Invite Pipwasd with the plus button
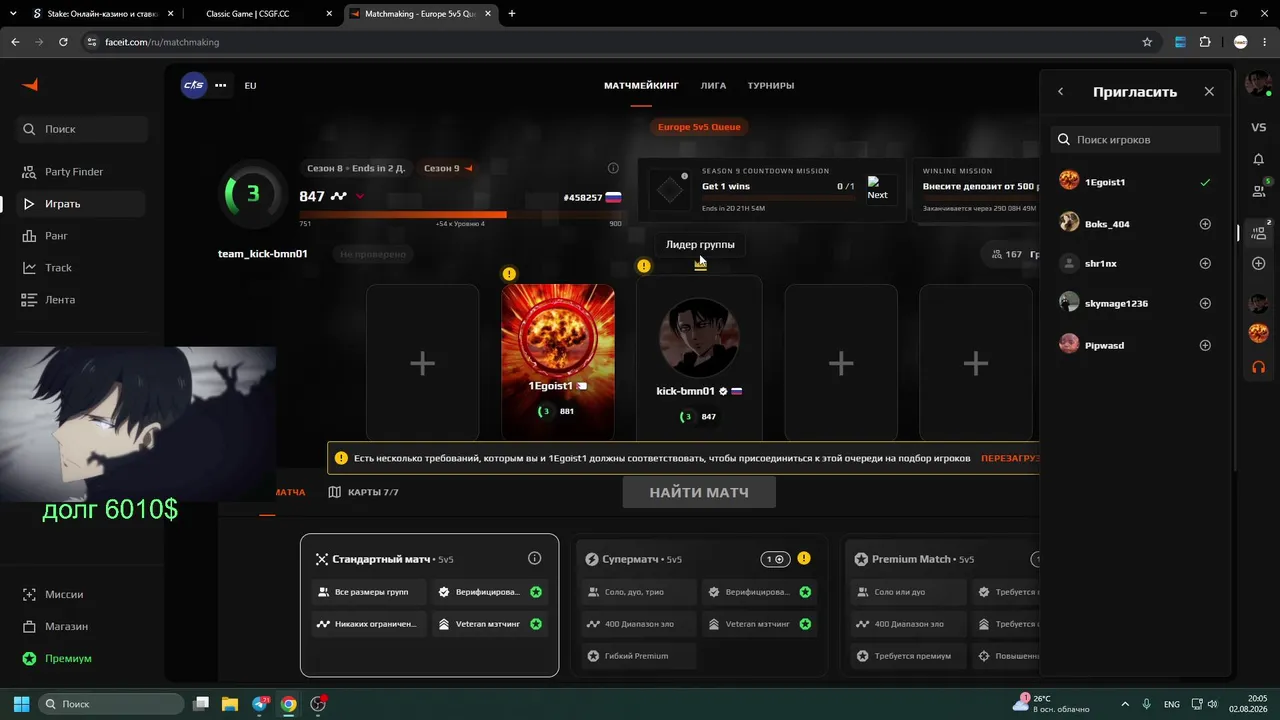The width and height of the screenshot is (1280, 720). coord(1205,346)
